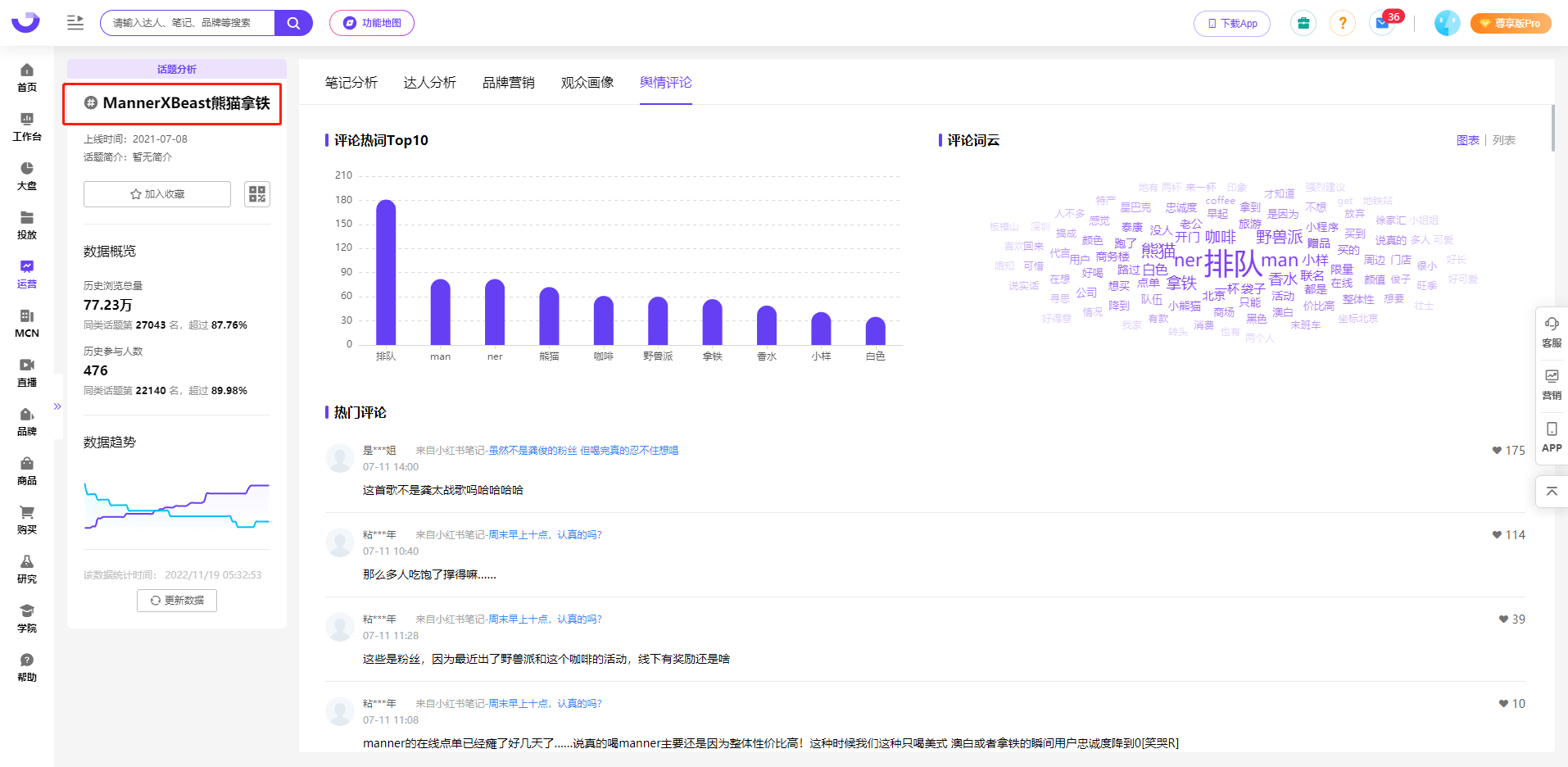Open note link 虽然不是龚俊的粉丝
Image resolution: width=1568 pixels, height=767 pixels.
583,450
